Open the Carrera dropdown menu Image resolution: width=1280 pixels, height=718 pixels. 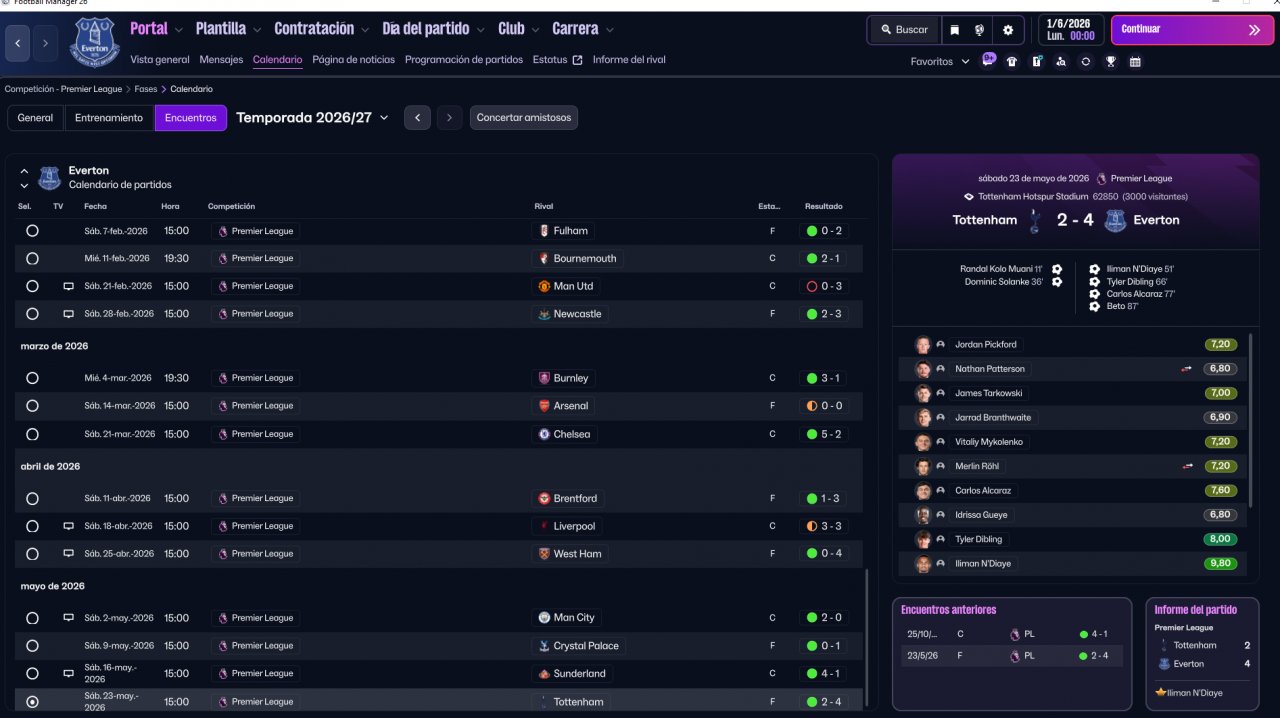[x=583, y=29]
